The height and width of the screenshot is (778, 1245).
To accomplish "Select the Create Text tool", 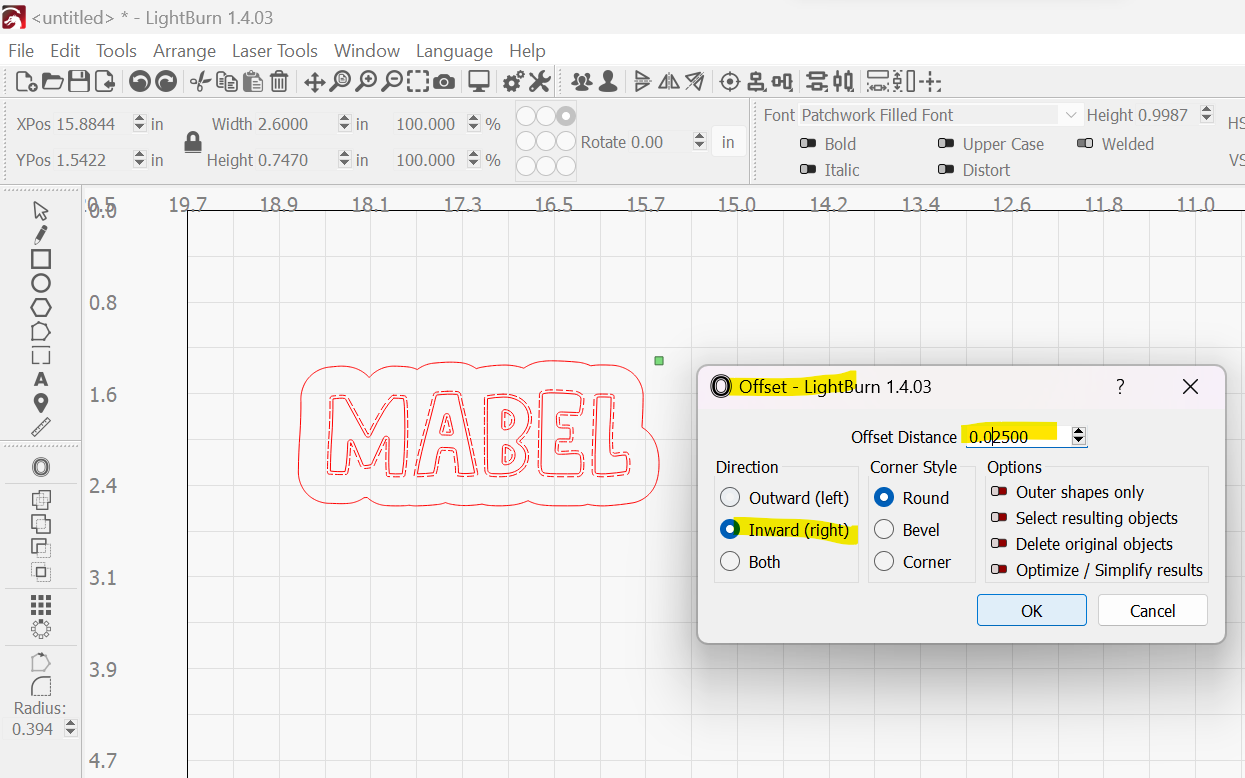I will pyautogui.click(x=41, y=379).
